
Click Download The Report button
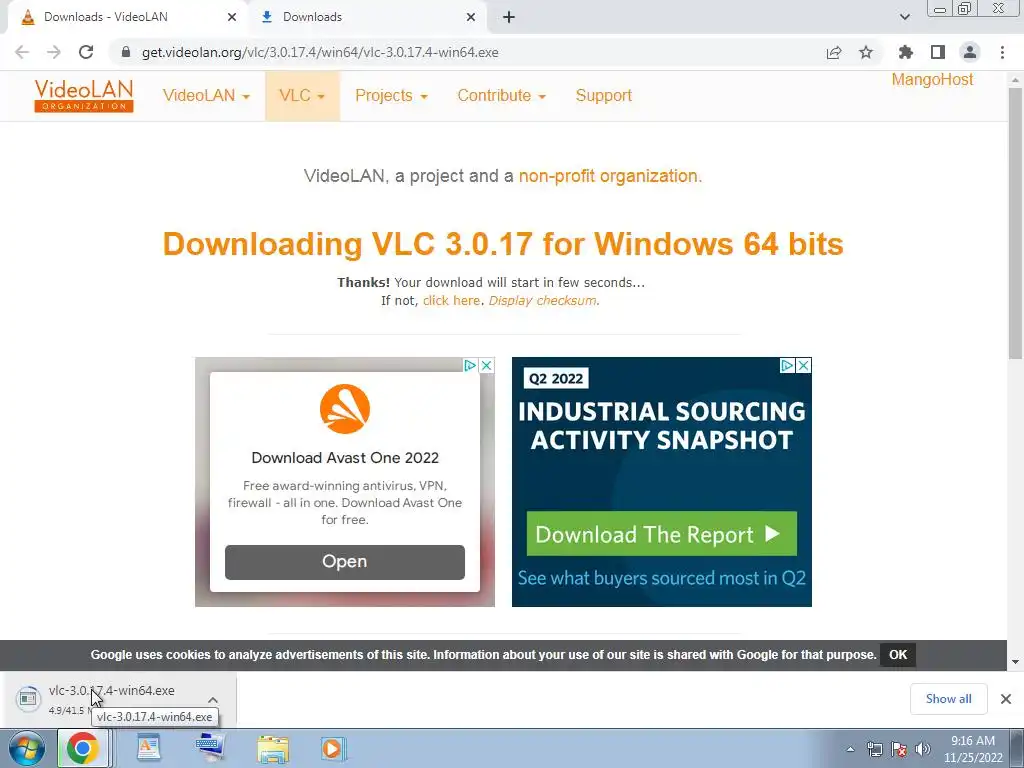pos(662,534)
